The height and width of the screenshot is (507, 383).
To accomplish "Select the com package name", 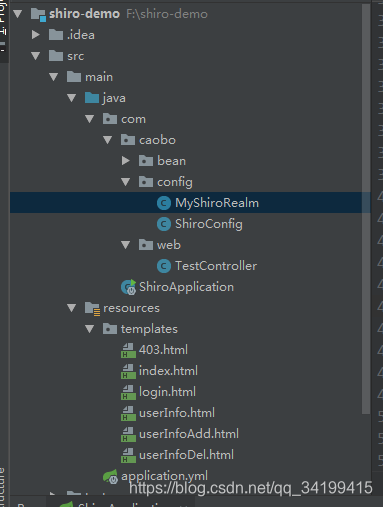I will tap(133, 119).
